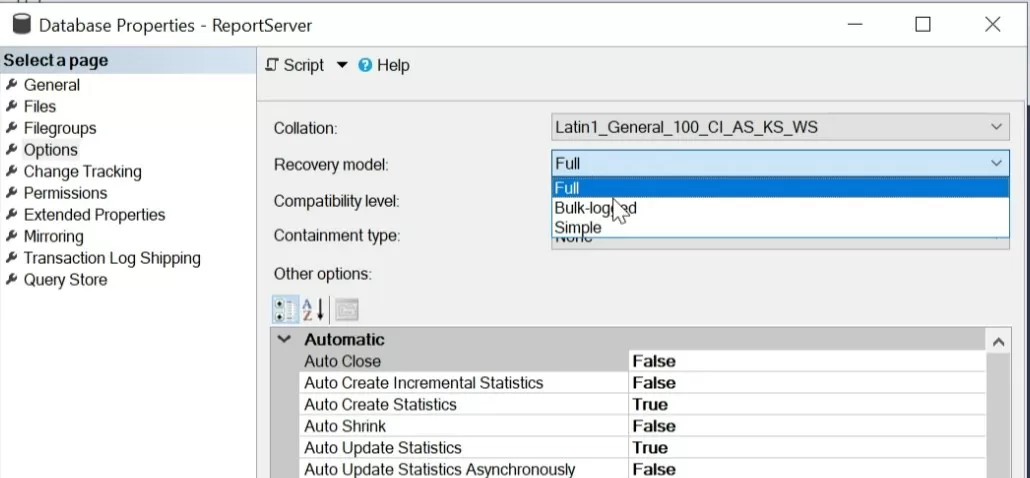Click the wrench icon beside Filegroups
Viewport: 1030px width, 478px height.
[x=11, y=127]
